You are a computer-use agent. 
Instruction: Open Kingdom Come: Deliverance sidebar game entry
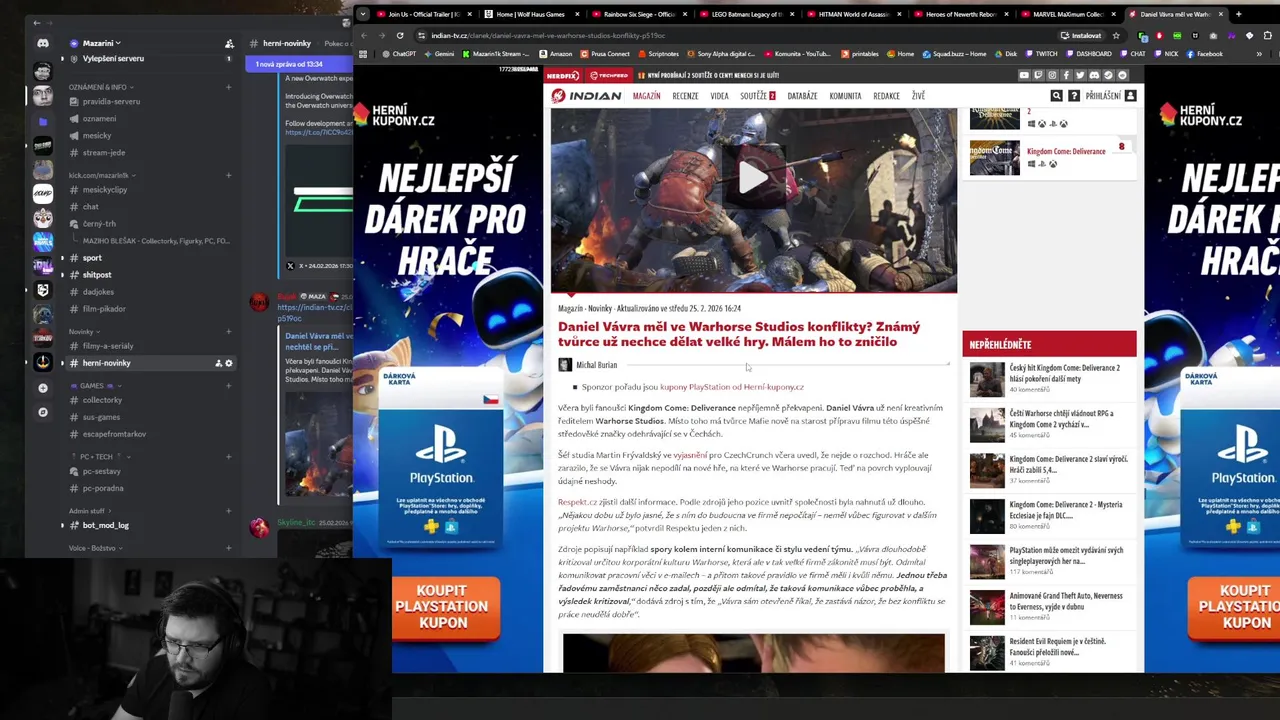tap(1052, 157)
